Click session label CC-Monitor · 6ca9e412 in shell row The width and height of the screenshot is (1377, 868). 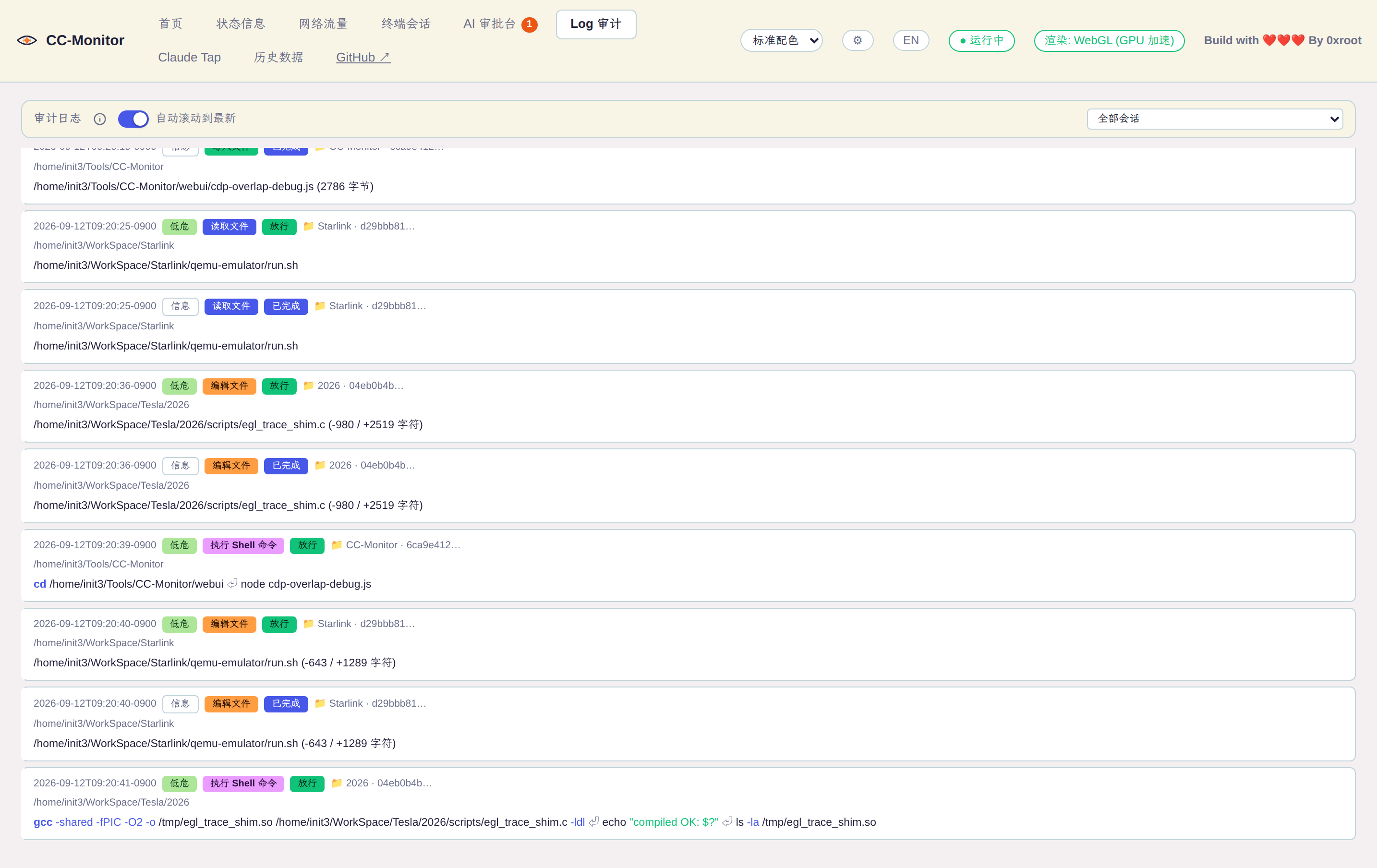[x=403, y=545]
